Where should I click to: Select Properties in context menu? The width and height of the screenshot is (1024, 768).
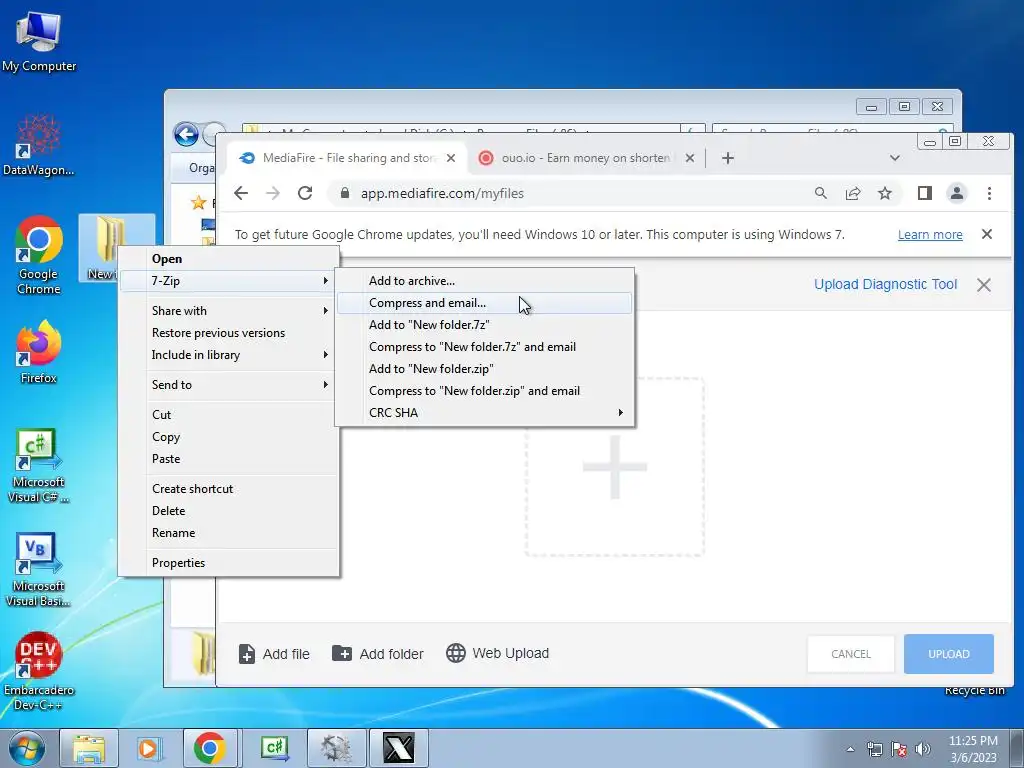(x=229, y=563)
